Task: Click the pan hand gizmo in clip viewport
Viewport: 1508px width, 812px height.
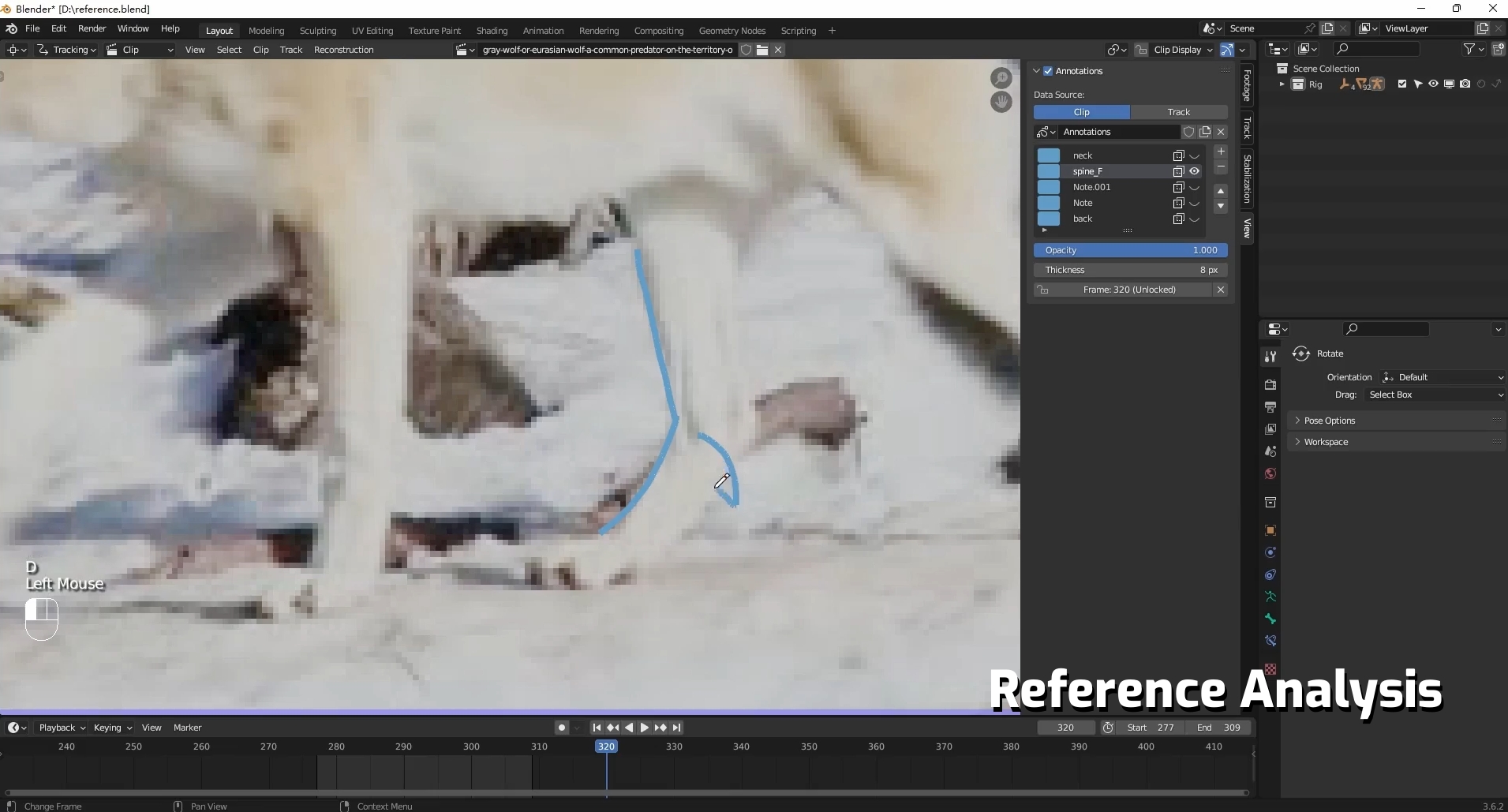Action: (x=1001, y=102)
